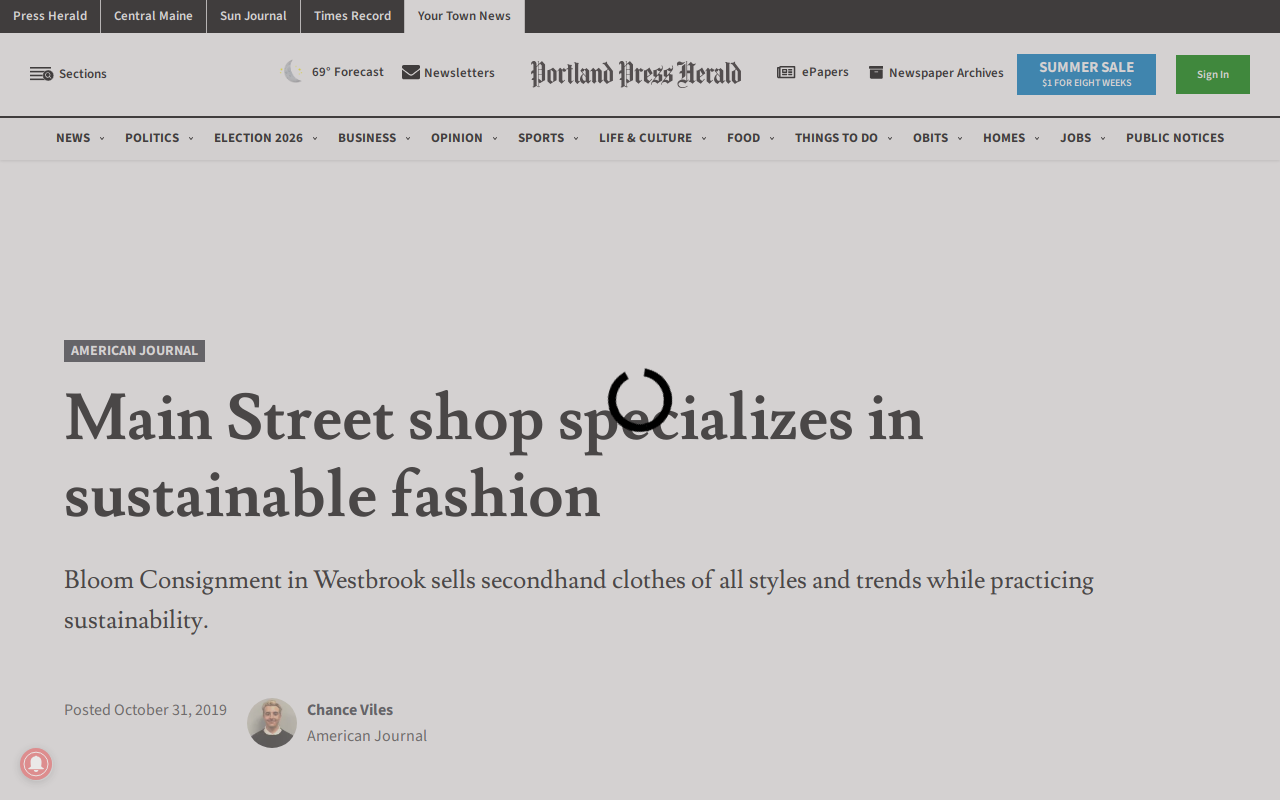Click the red notification bell icon
1280x800 pixels.
click(x=36, y=764)
